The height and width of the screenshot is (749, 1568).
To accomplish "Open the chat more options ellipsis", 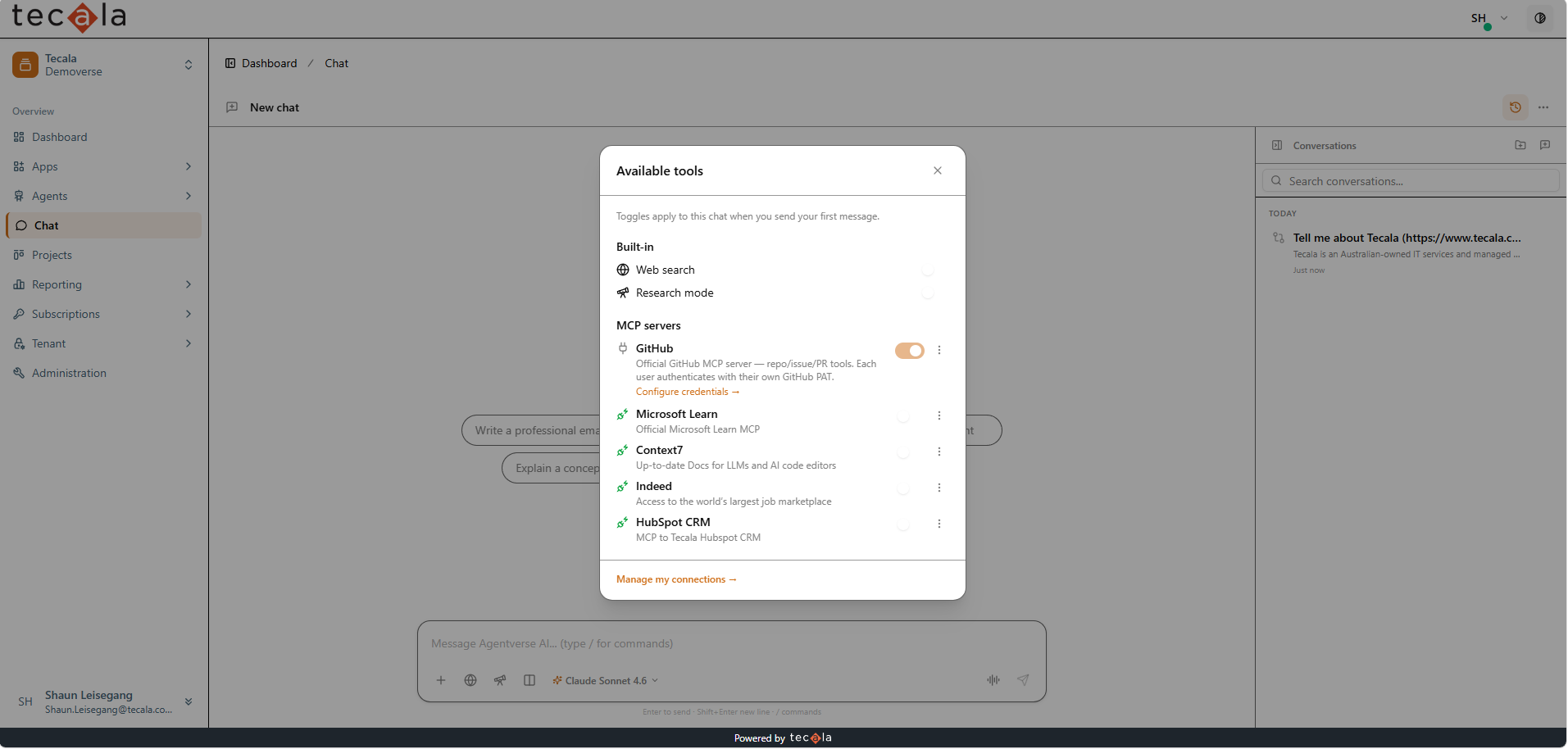I will click(x=1543, y=107).
